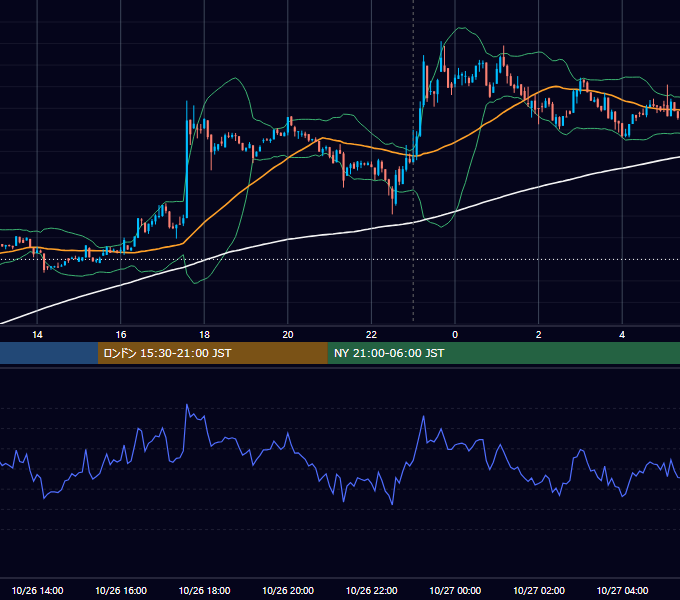
Task: Click the 10/27 02:00 date label
Action: click(539, 590)
